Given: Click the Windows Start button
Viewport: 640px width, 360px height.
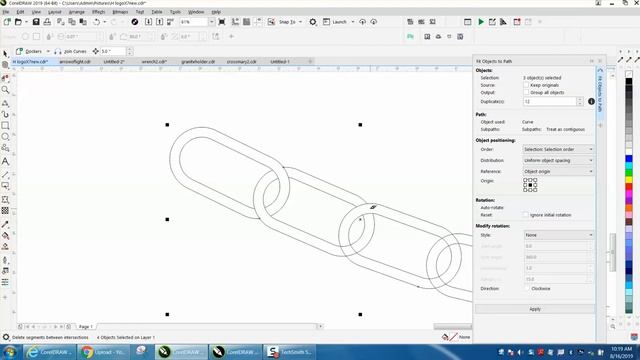Looking at the screenshot, I should pos(10,352).
